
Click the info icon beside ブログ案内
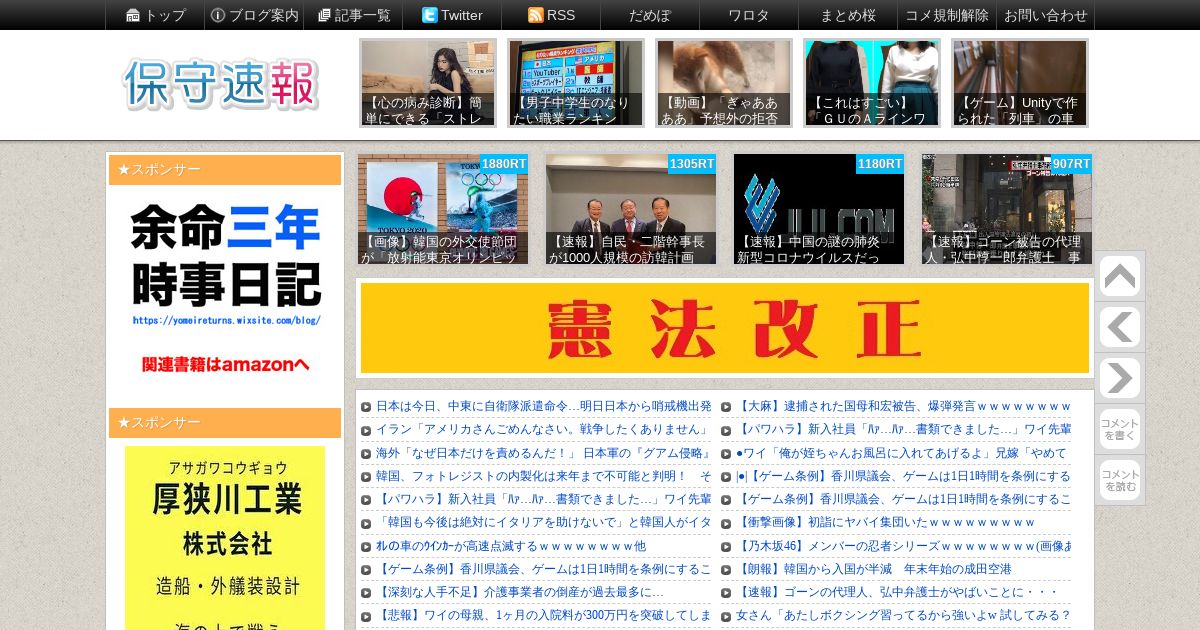[218, 15]
